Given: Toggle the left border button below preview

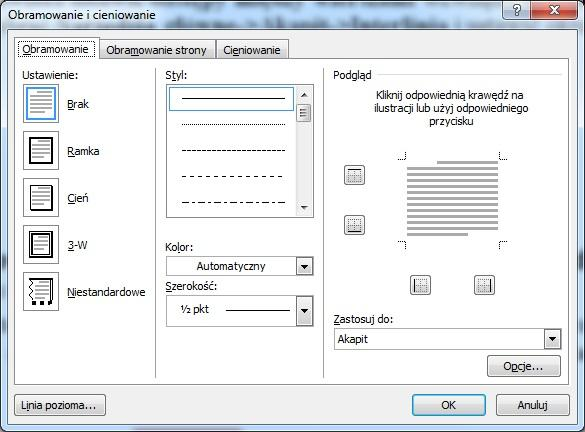Looking at the screenshot, I should (x=420, y=285).
